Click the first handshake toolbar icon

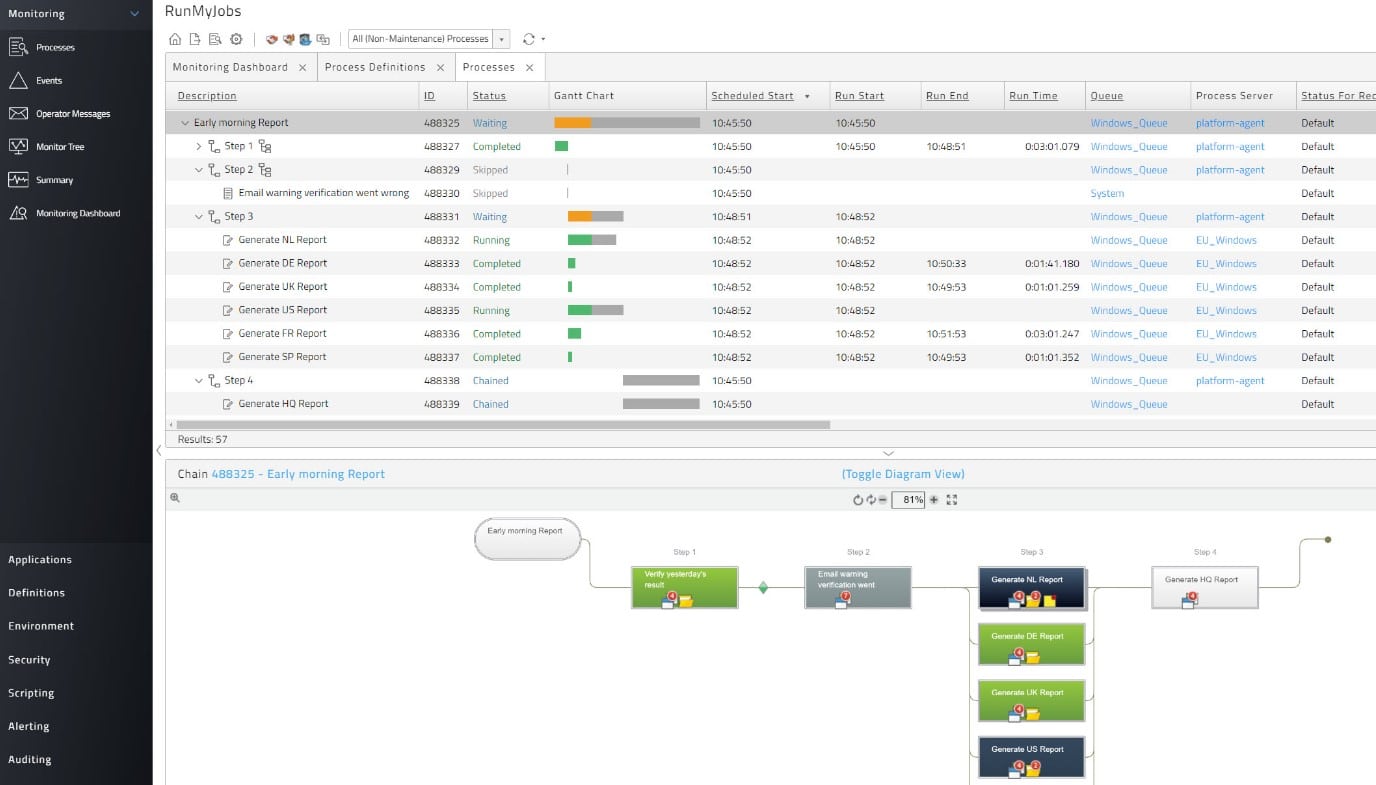[271, 39]
